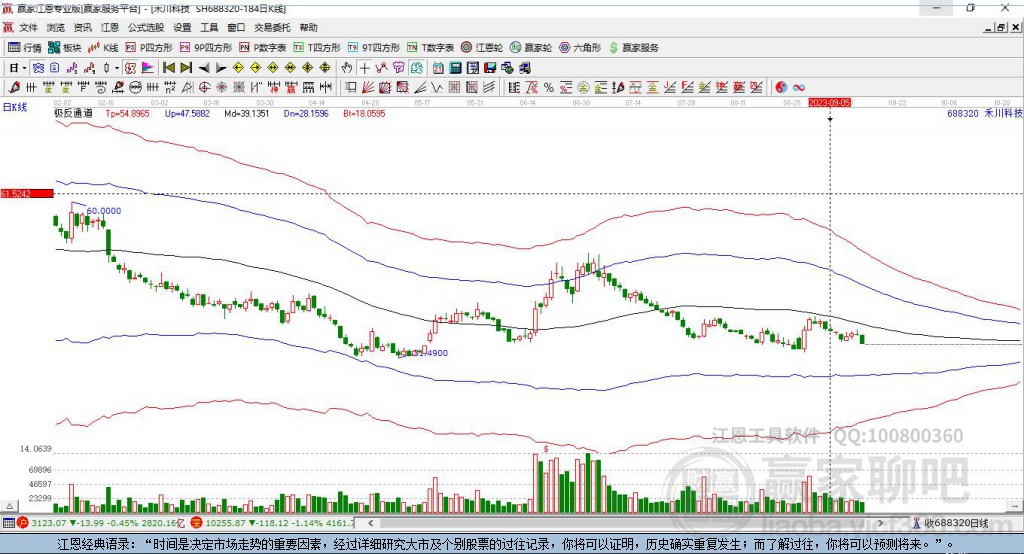Click the 沪 index status icon

23,523
